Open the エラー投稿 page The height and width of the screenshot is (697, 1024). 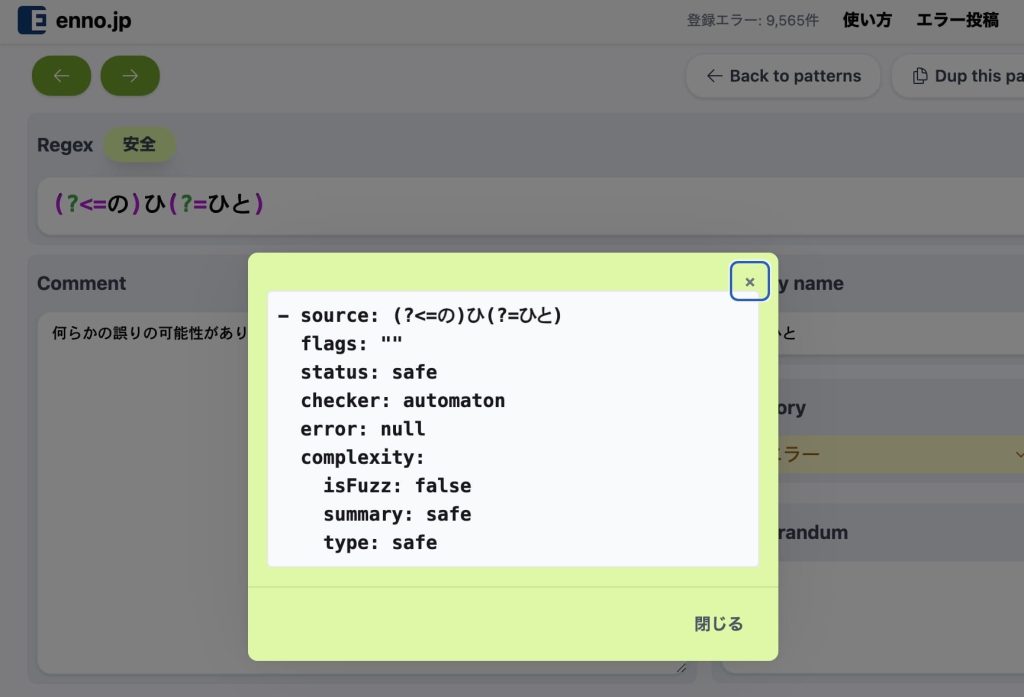click(x=957, y=20)
